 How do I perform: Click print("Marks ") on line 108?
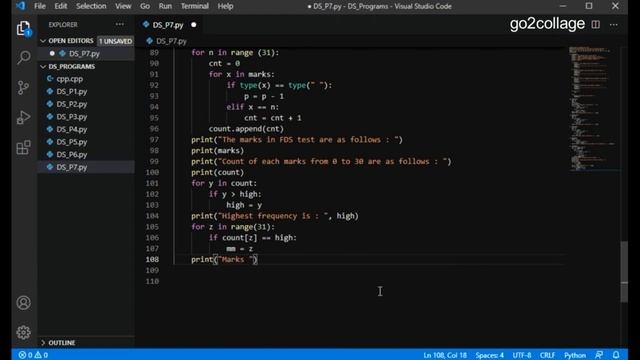(224, 259)
